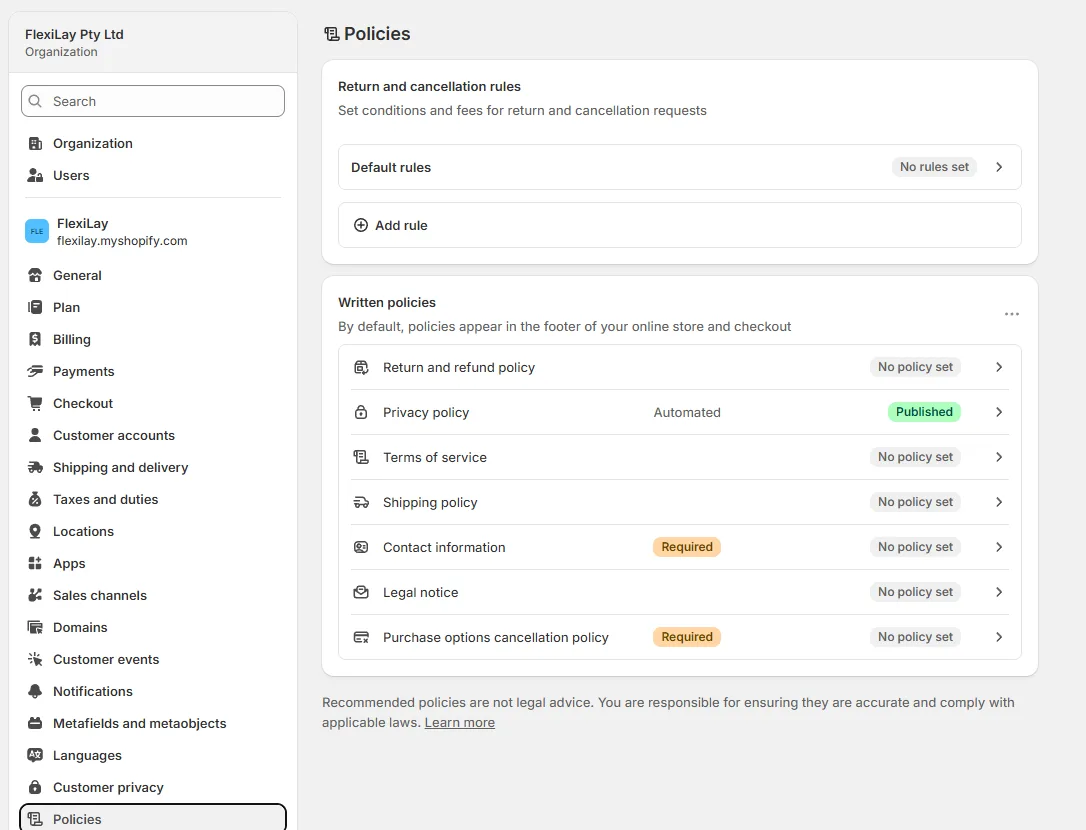Click Return and refund policy icon
Image resolution: width=1086 pixels, height=830 pixels.
[361, 367]
